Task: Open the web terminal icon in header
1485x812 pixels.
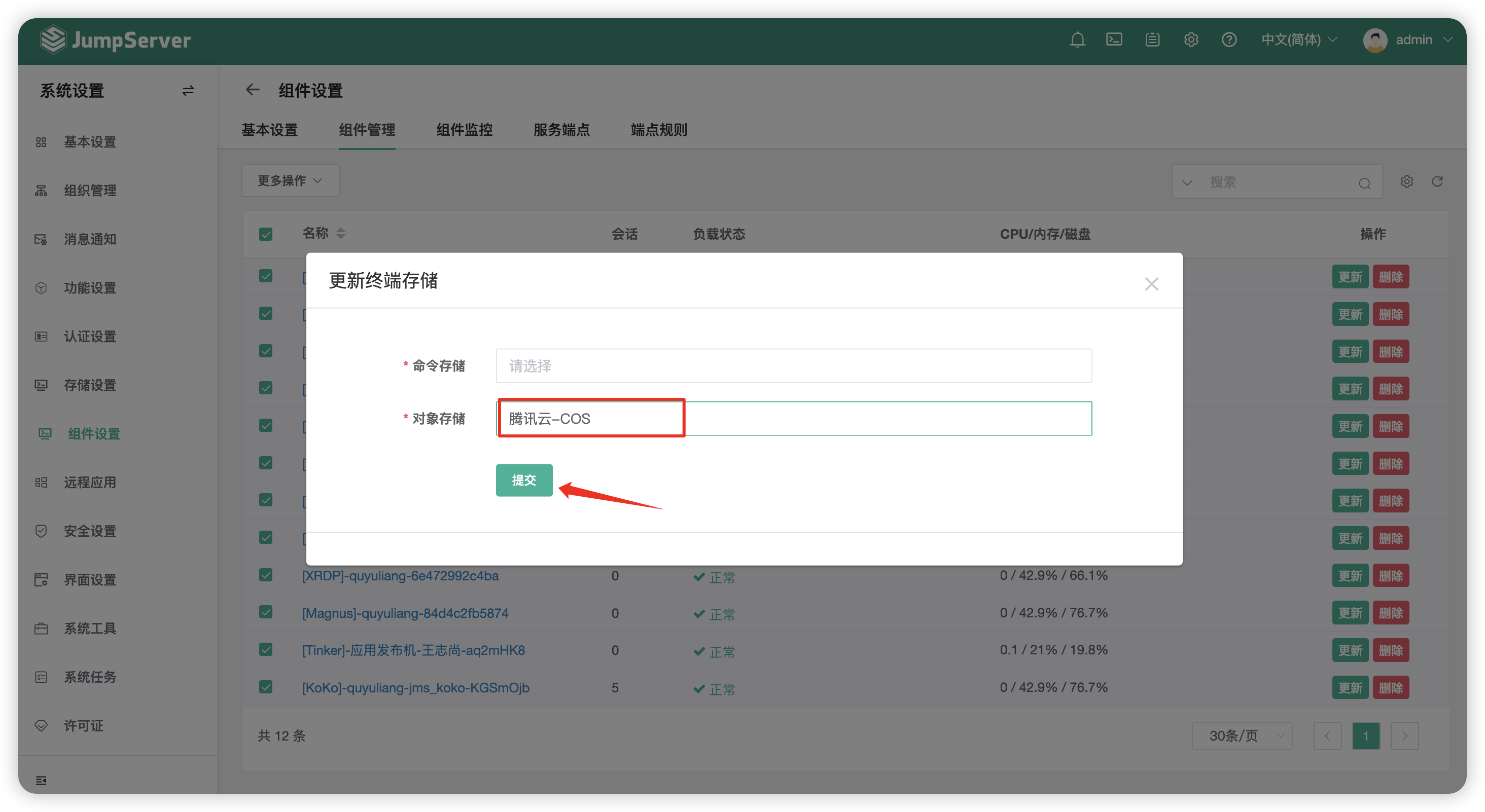Action: click(1114, 40)
